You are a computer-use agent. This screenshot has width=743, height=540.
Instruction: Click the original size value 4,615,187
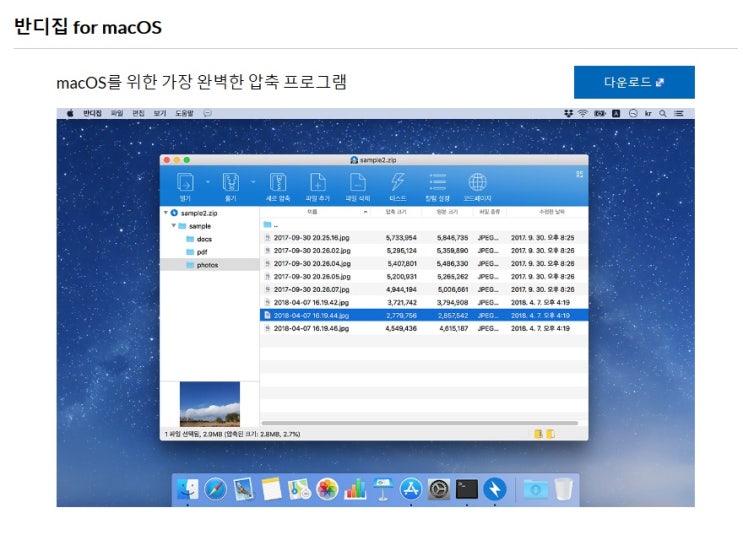coord(454,328)
